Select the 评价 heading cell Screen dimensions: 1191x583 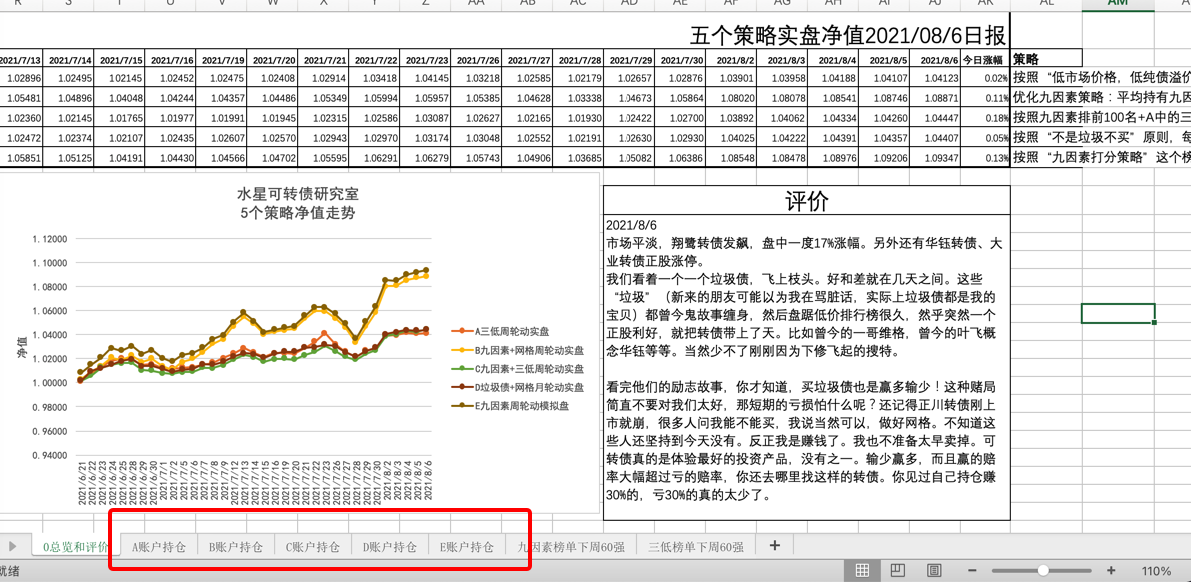click(x=806, y=201)
